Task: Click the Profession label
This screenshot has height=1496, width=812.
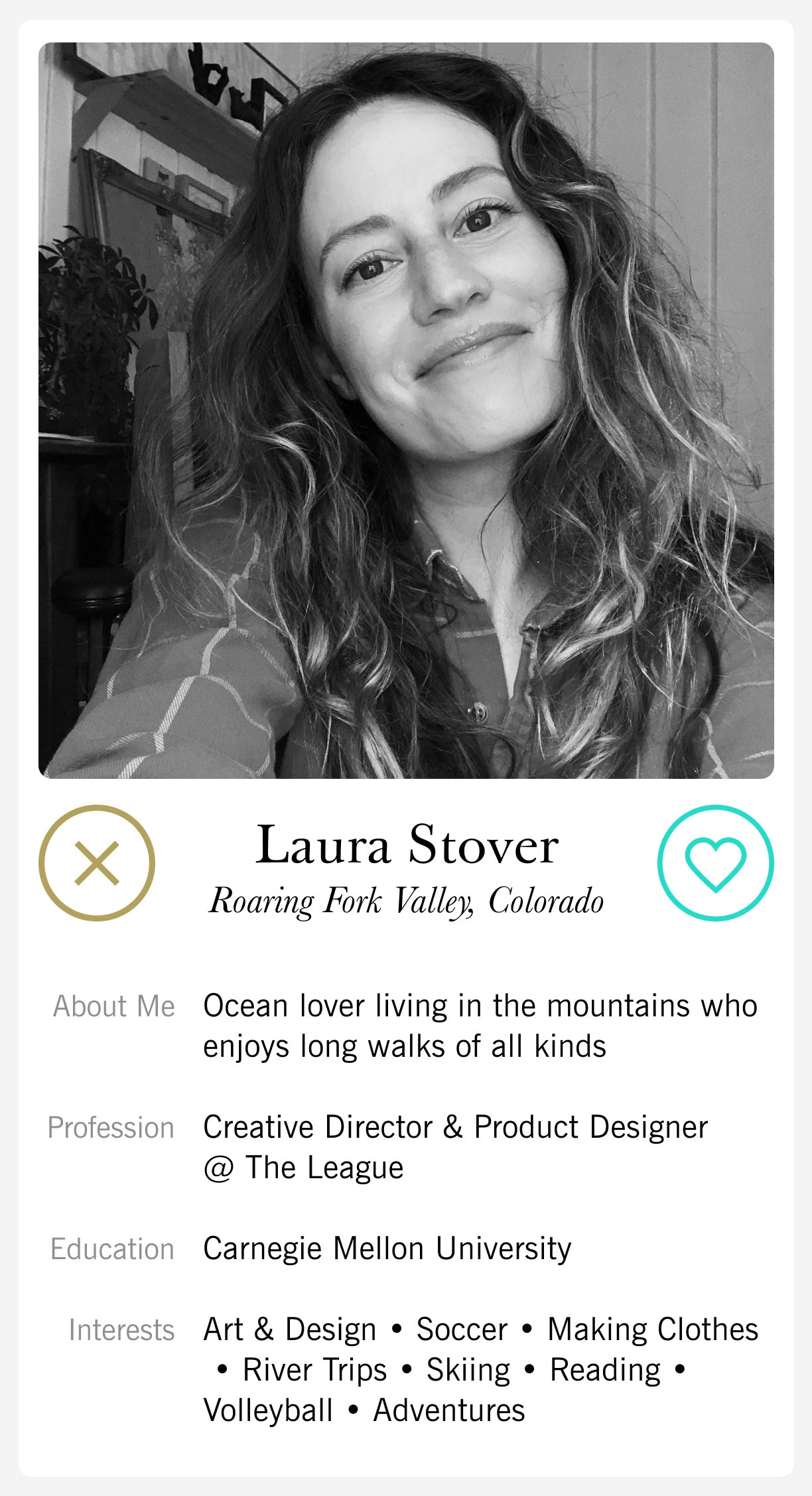Action: [x=111, y=1128]
